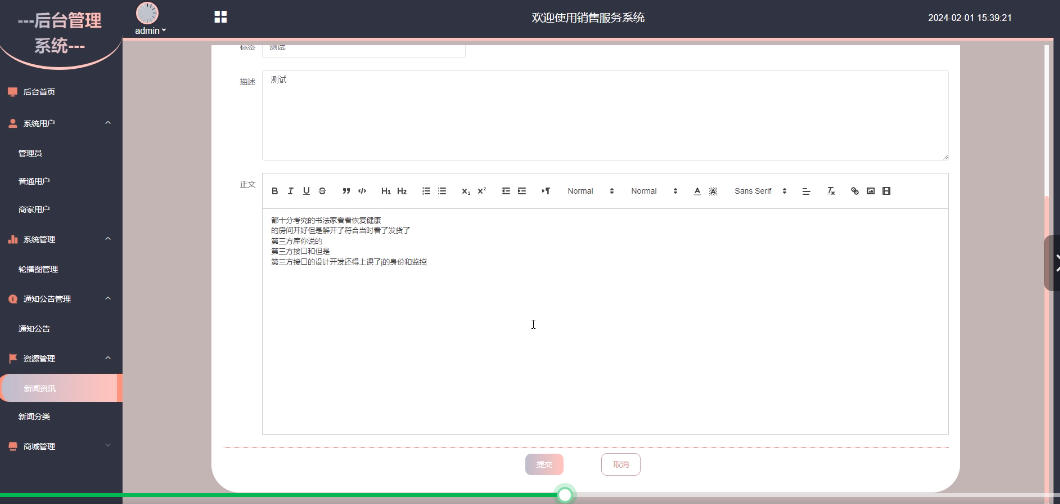Open the second Normal header dropdown
This screenshot has height=504, width=1060.
[654, 191]
